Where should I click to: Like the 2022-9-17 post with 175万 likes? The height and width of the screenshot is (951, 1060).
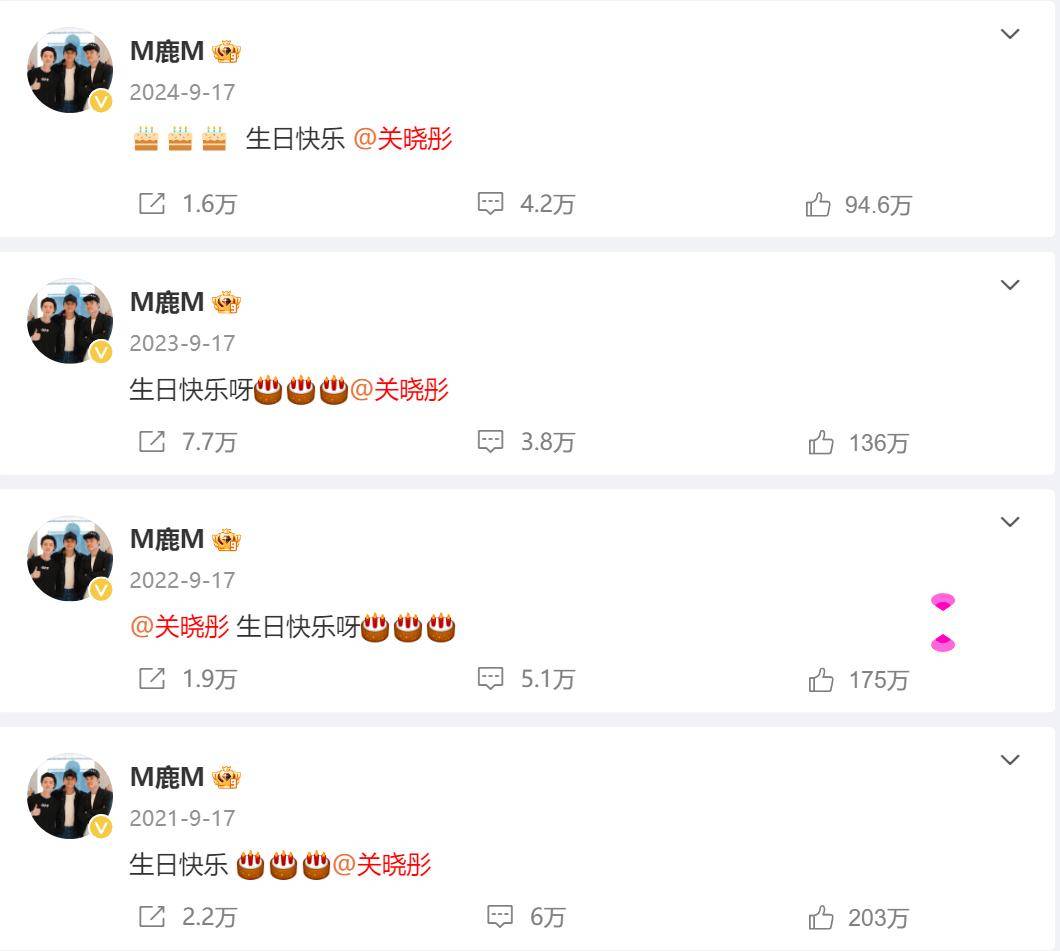(x=821, y=680)
